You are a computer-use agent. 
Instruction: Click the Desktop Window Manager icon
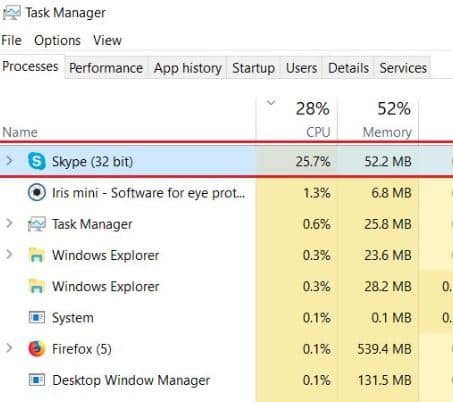tap(37, 380)
